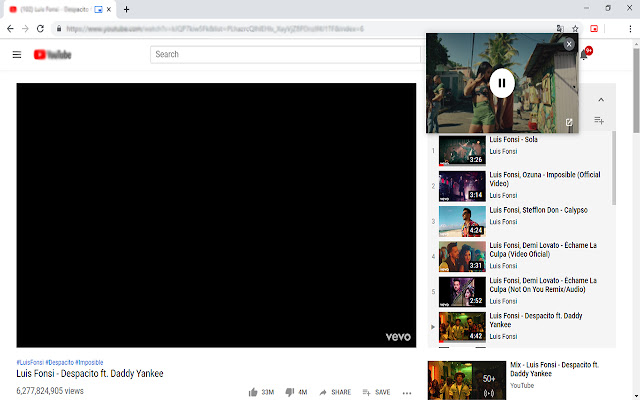Pause the picture-in-picture video

502,83
